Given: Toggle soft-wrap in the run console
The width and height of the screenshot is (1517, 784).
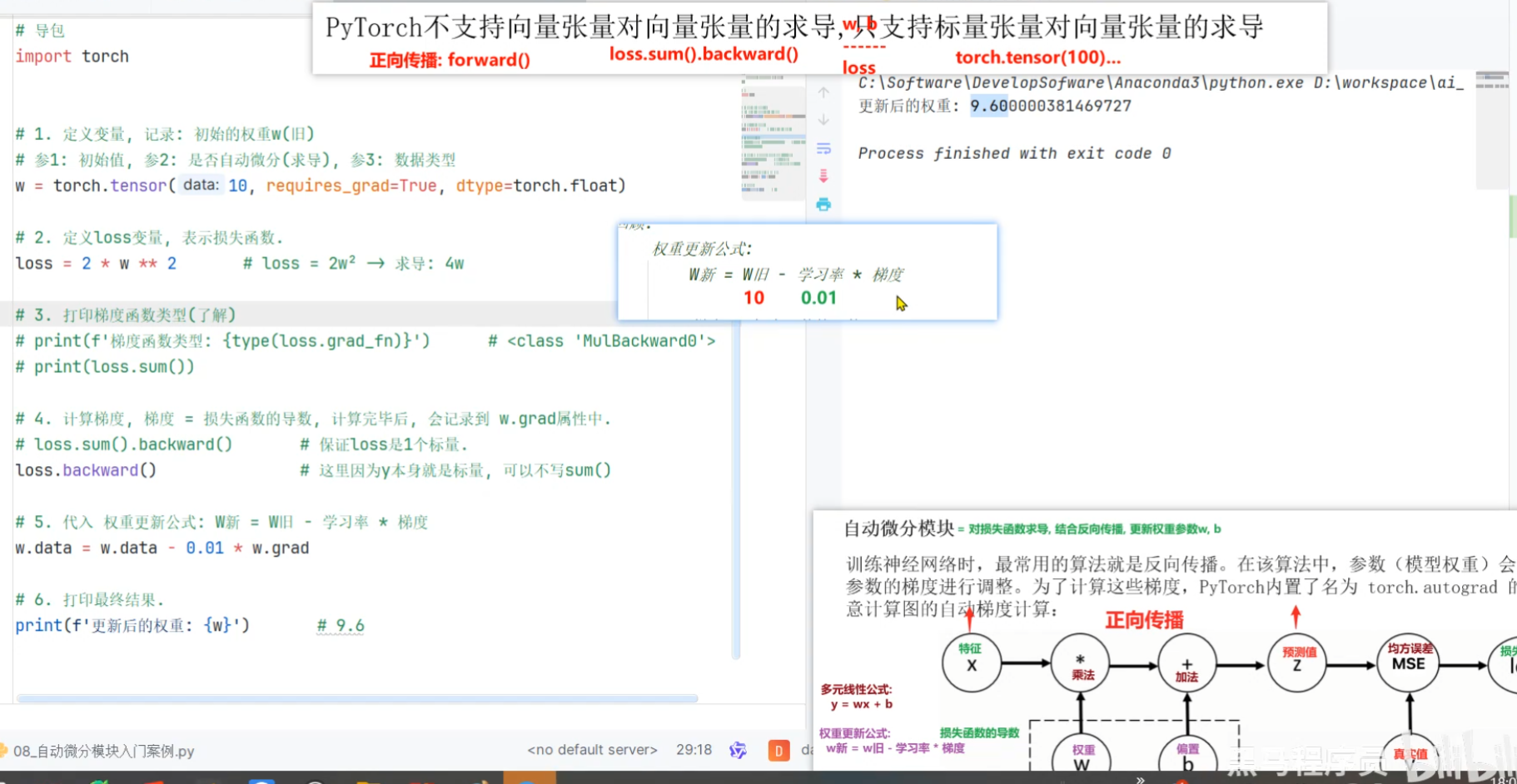Looking at the screenshot, I should pyautogui.click(x=823, y=148).
